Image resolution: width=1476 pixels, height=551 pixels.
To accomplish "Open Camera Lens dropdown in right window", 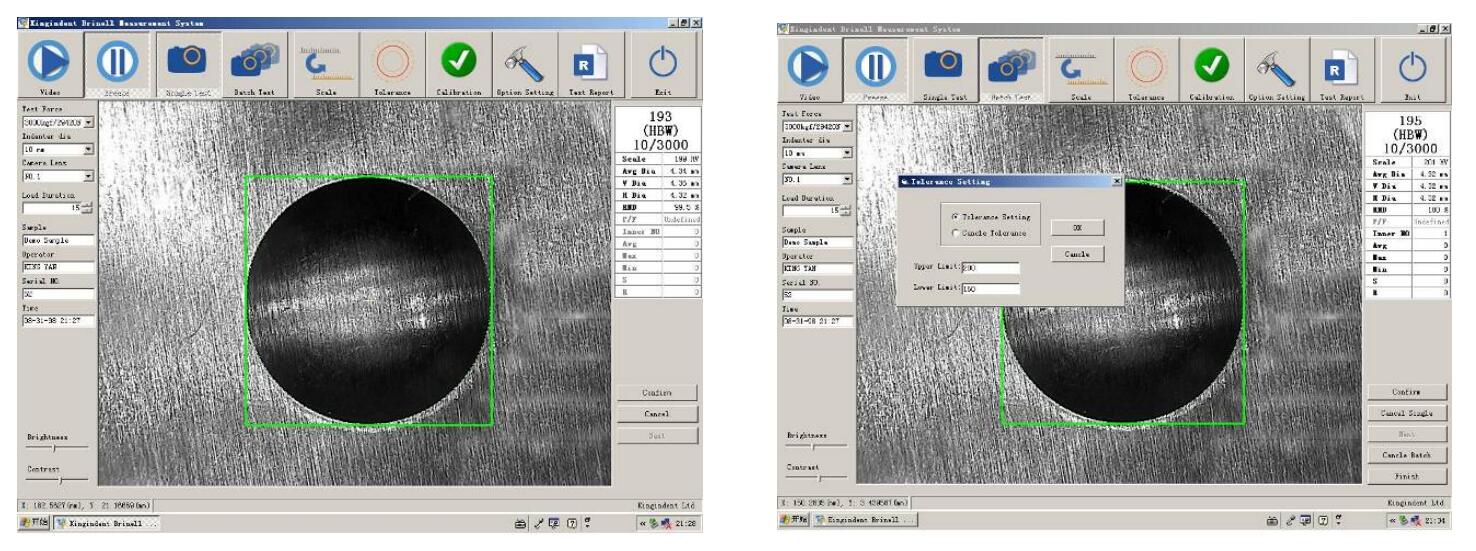I will [x=847, y=179].
